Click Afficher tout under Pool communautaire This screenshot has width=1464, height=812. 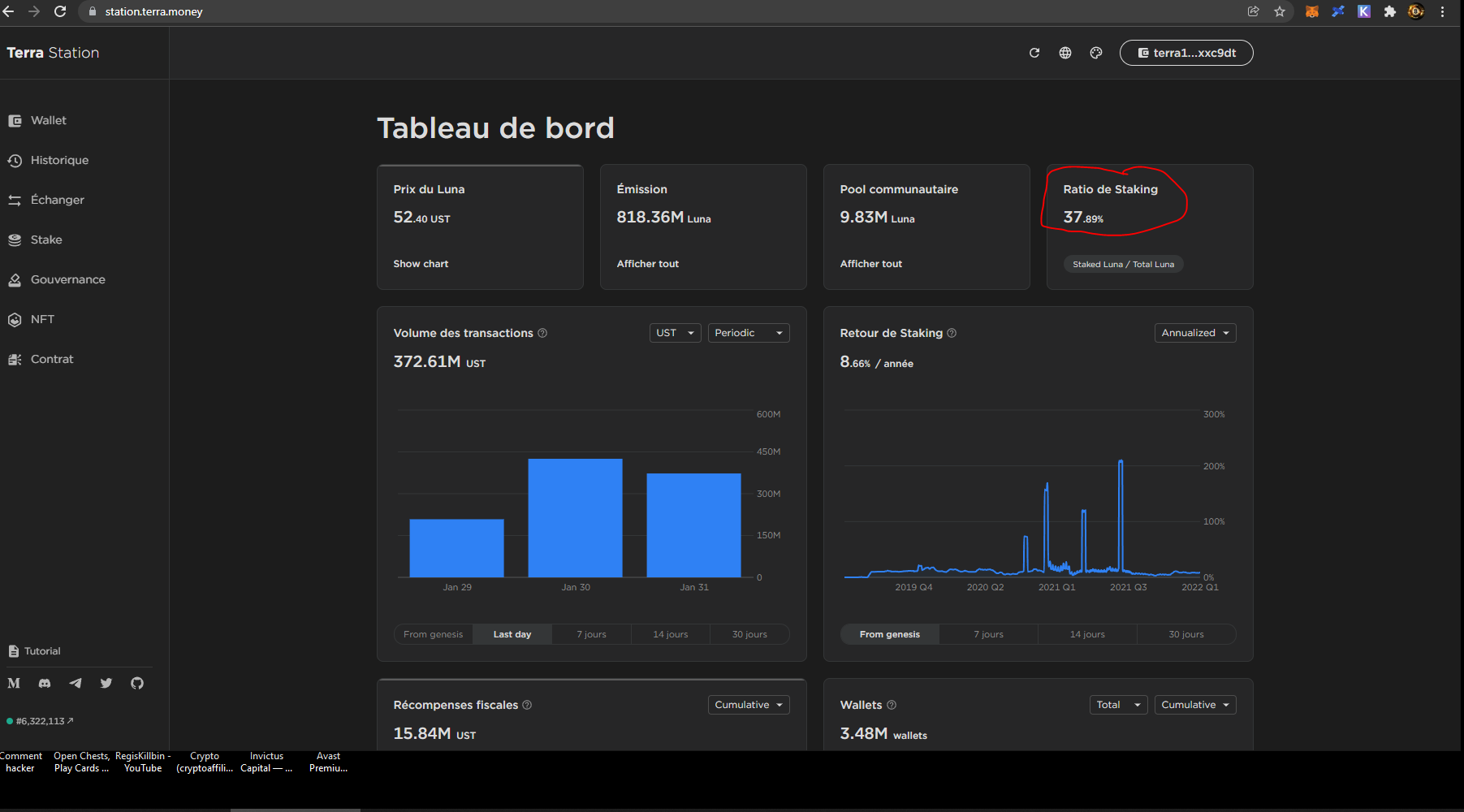point(871,264)
